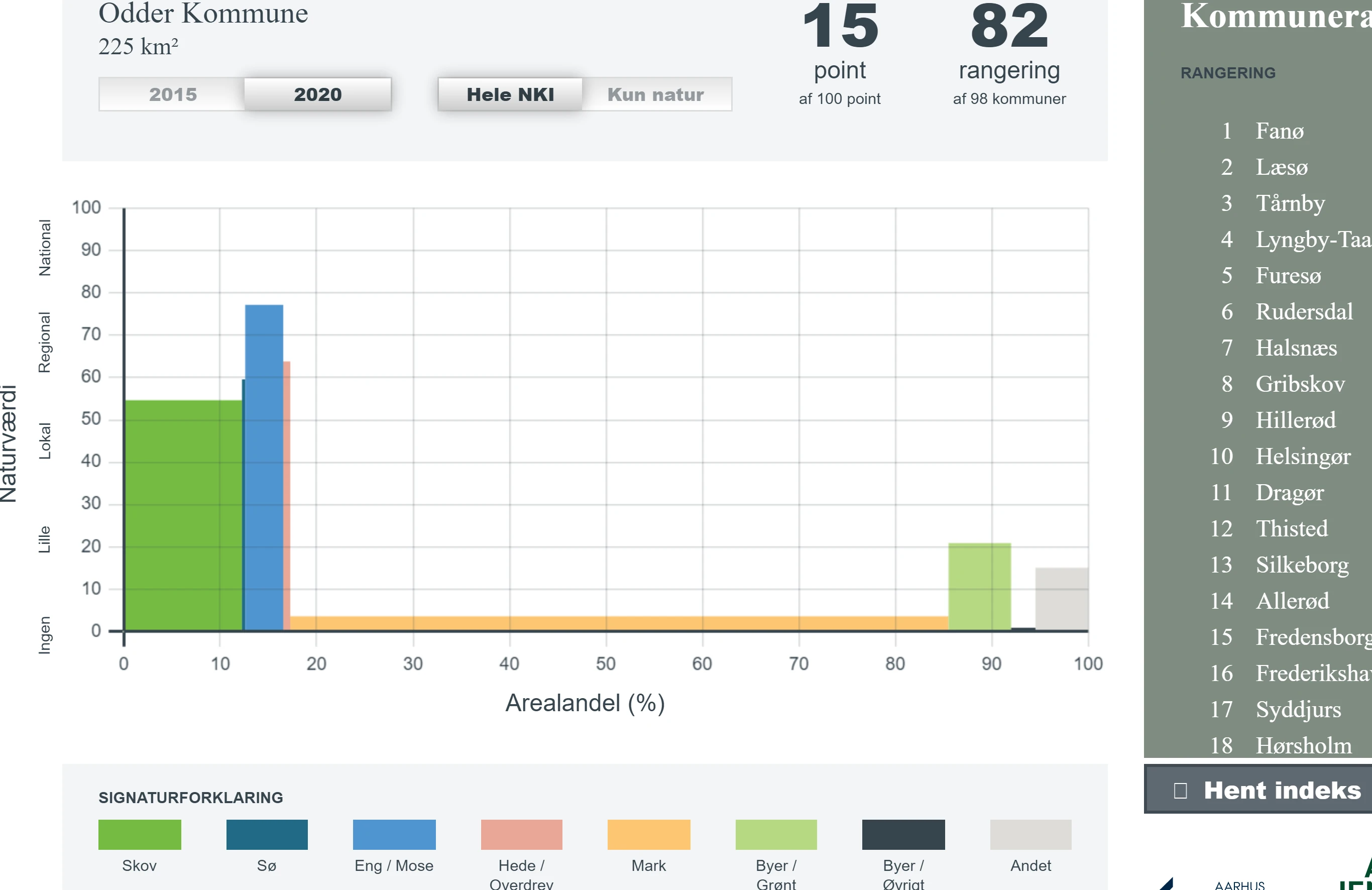Select Fanø in the ranking list
The width and height of the screenshot is (1372, 890).
coord(1279,131)
